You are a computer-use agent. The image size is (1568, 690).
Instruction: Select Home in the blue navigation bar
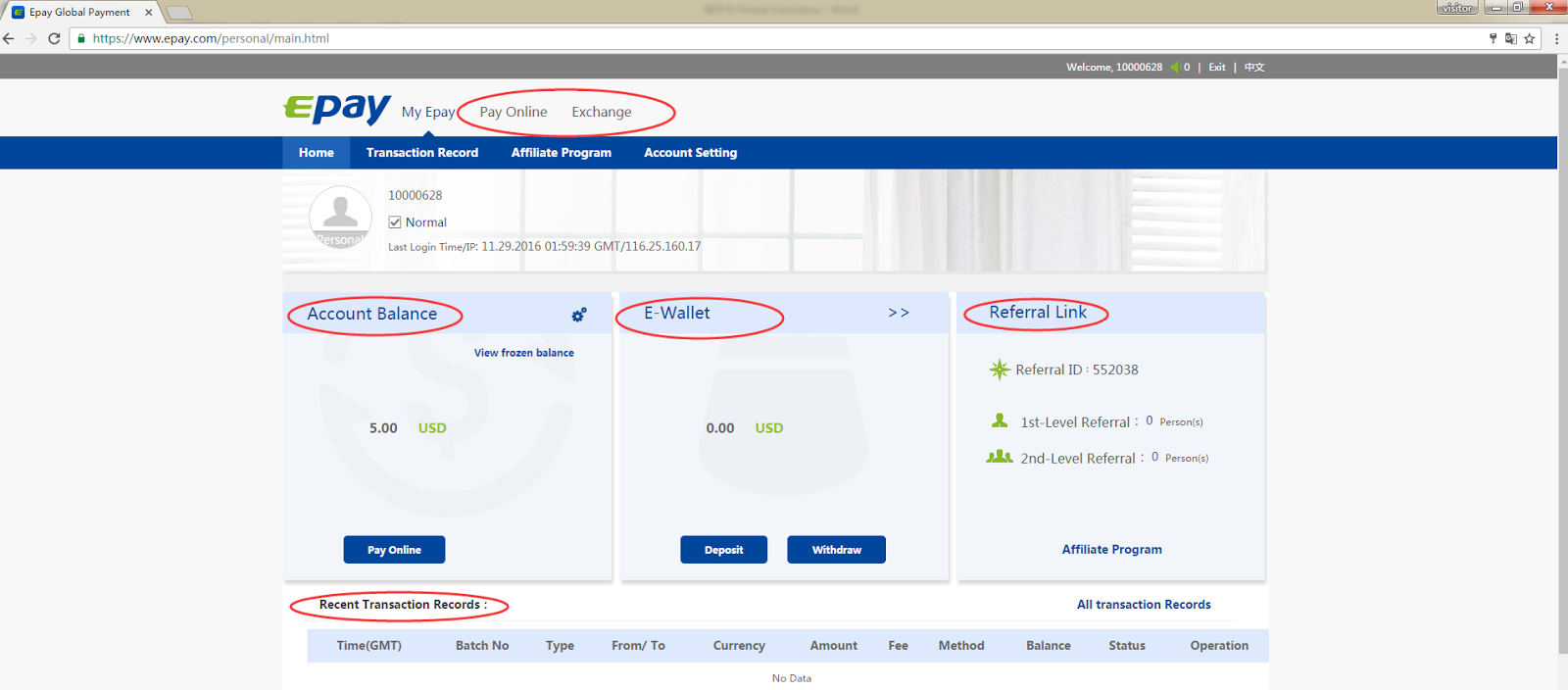(317, 153)
